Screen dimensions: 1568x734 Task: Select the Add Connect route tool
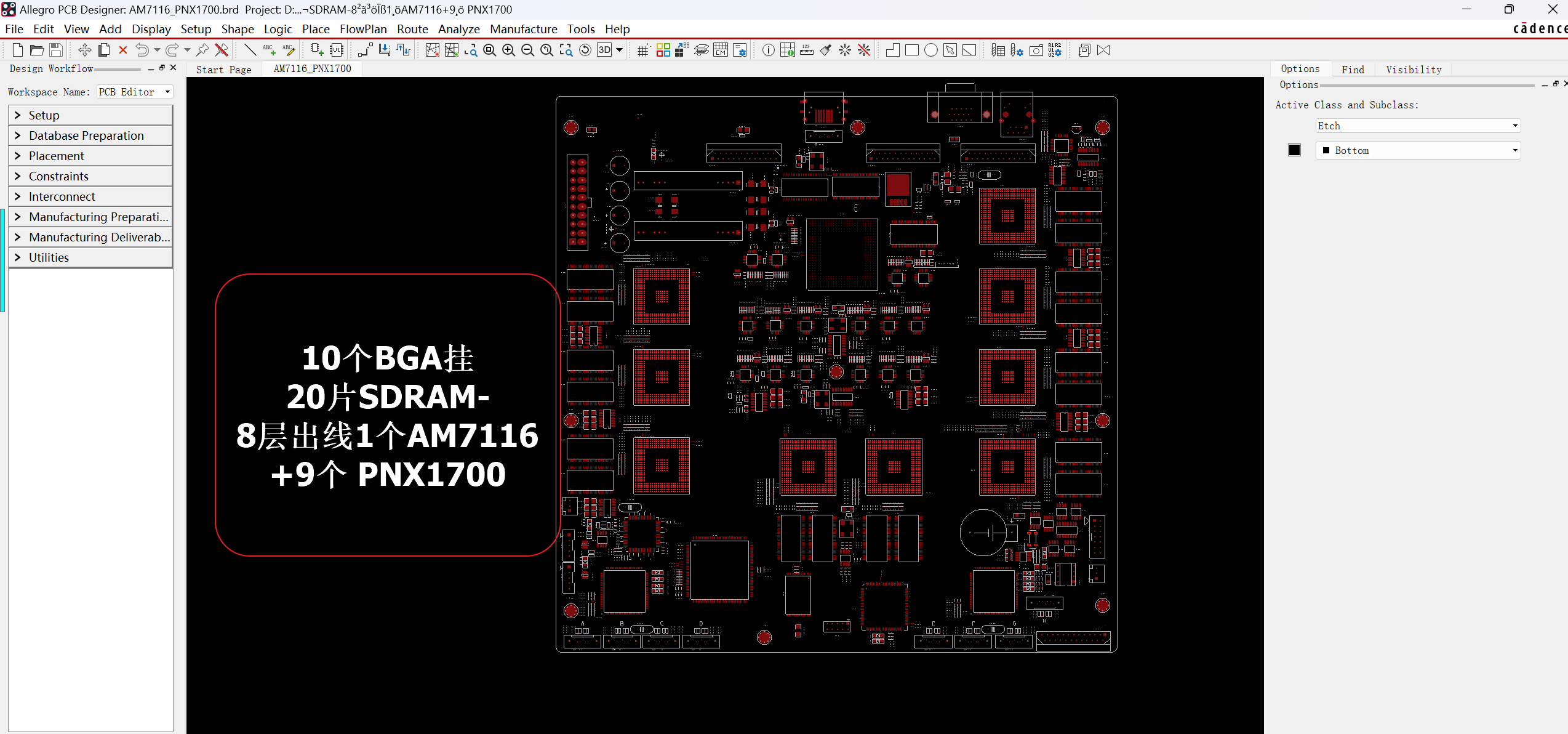click(x=366, y=50)
